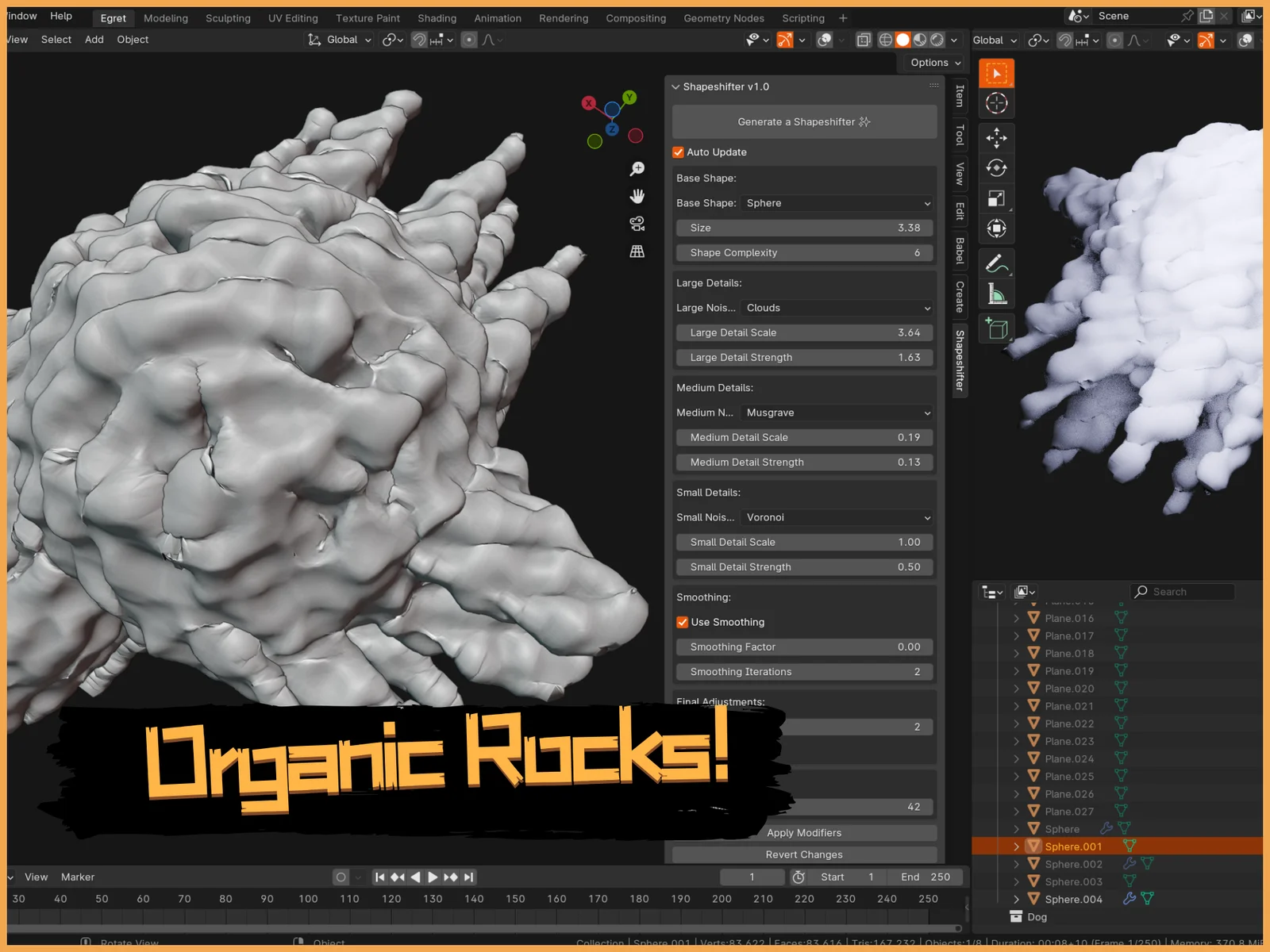
Task: Play the timeline animation
Action: tap(433, 877)
